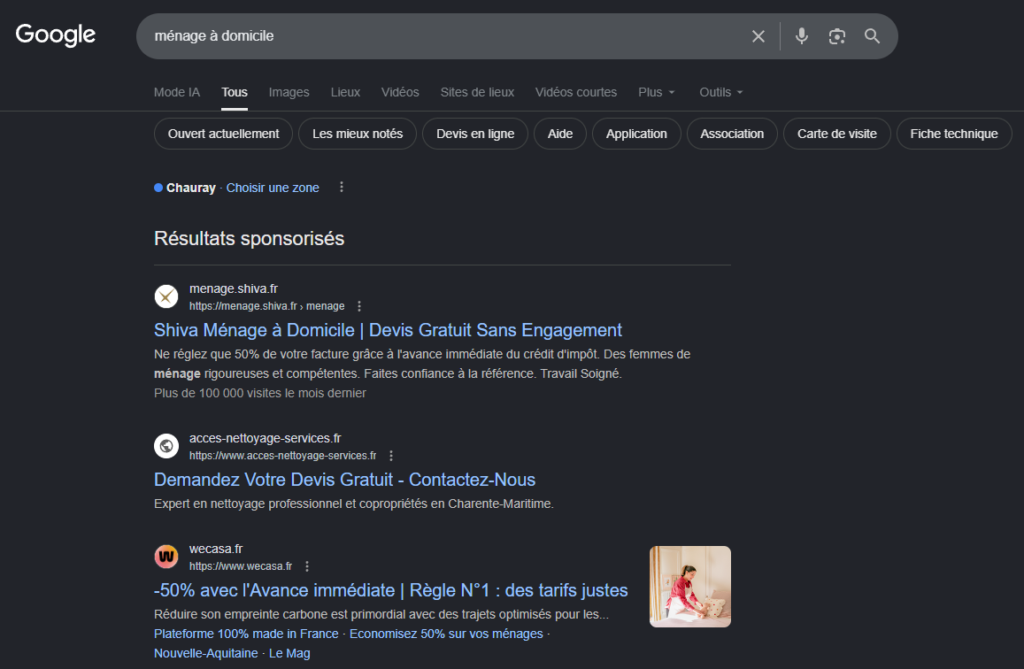
Task: Click the https://menage.shiva.fr › menage URL
Action: tap(267, 306)
